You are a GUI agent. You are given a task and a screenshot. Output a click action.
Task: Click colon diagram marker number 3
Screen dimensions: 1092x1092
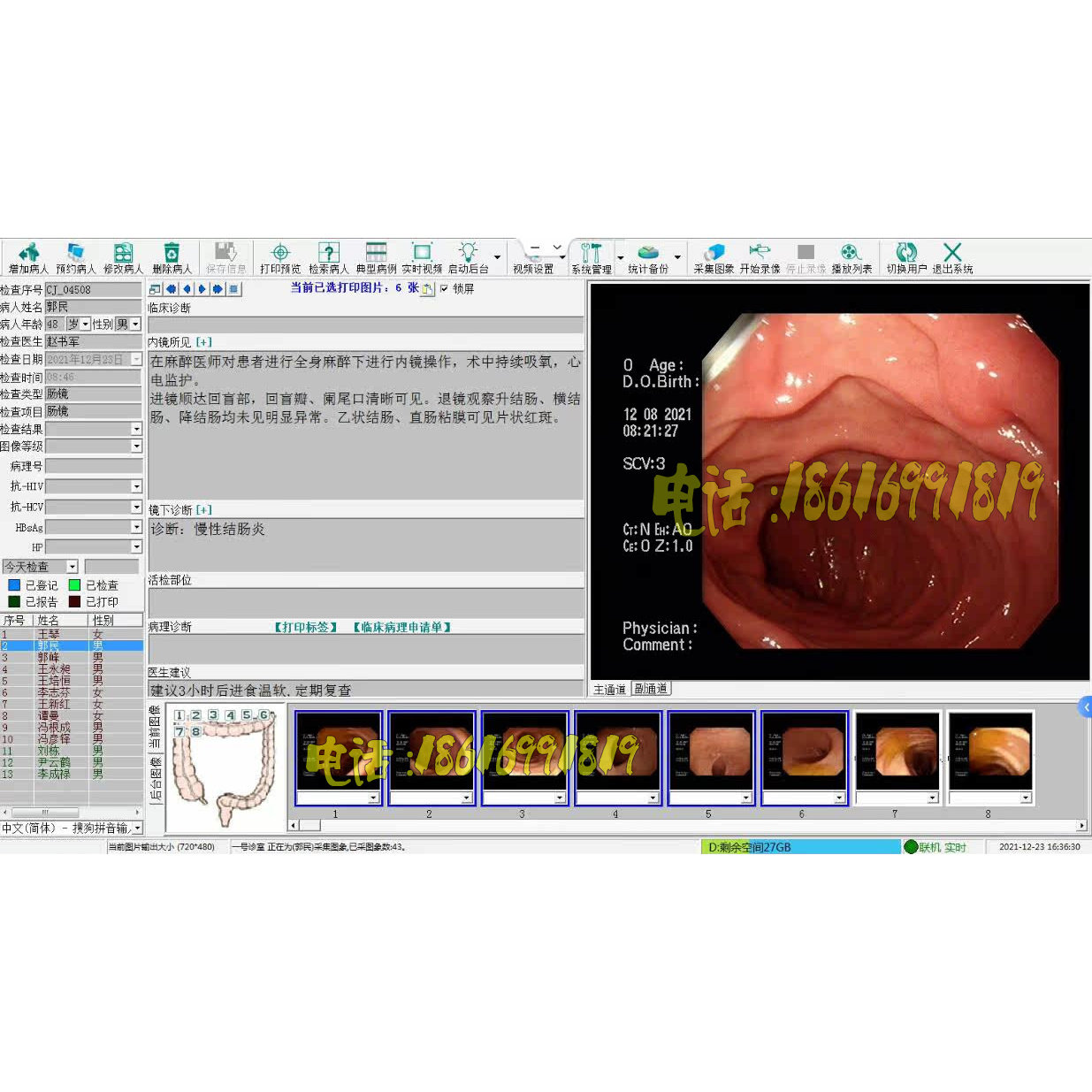click(x=213, y=714)
